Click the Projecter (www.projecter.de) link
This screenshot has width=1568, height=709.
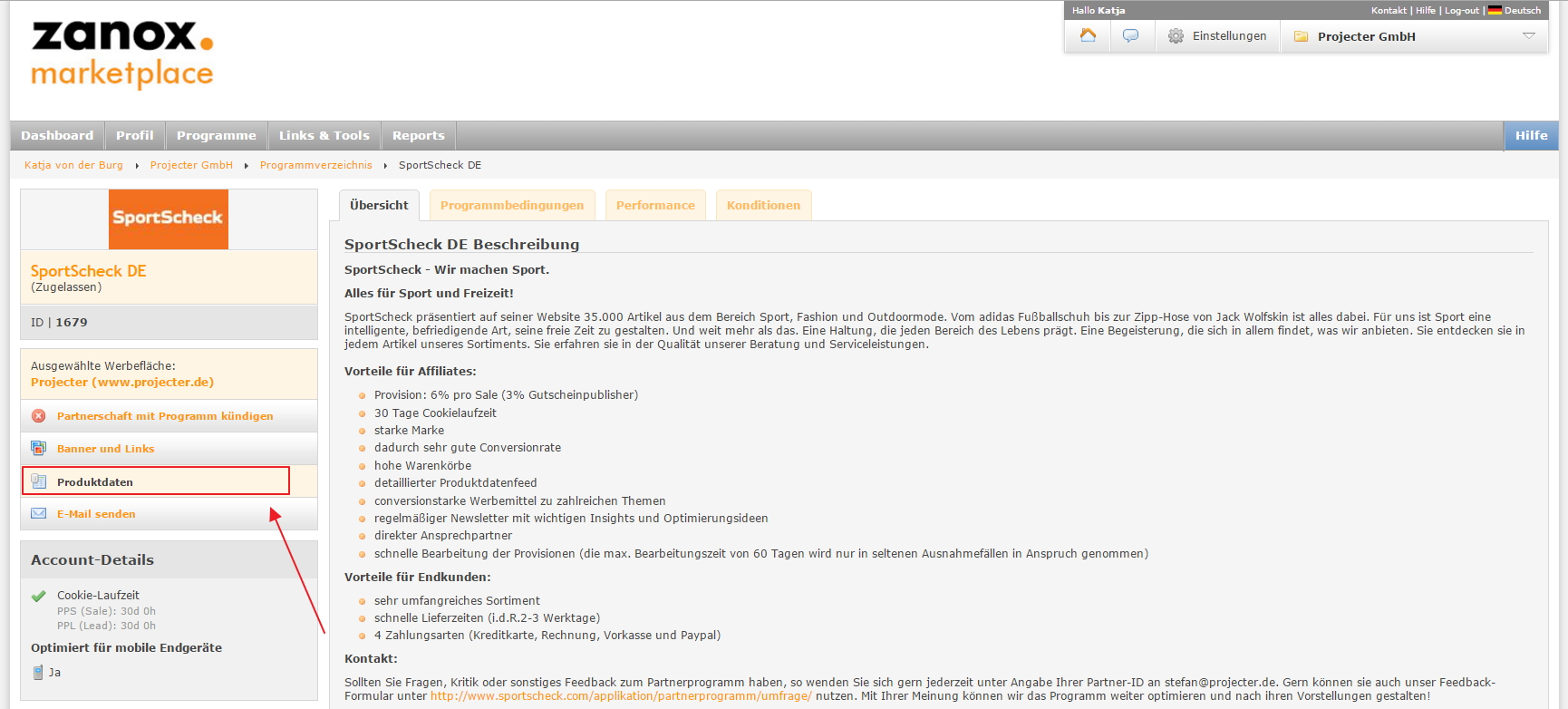[122, 382]
